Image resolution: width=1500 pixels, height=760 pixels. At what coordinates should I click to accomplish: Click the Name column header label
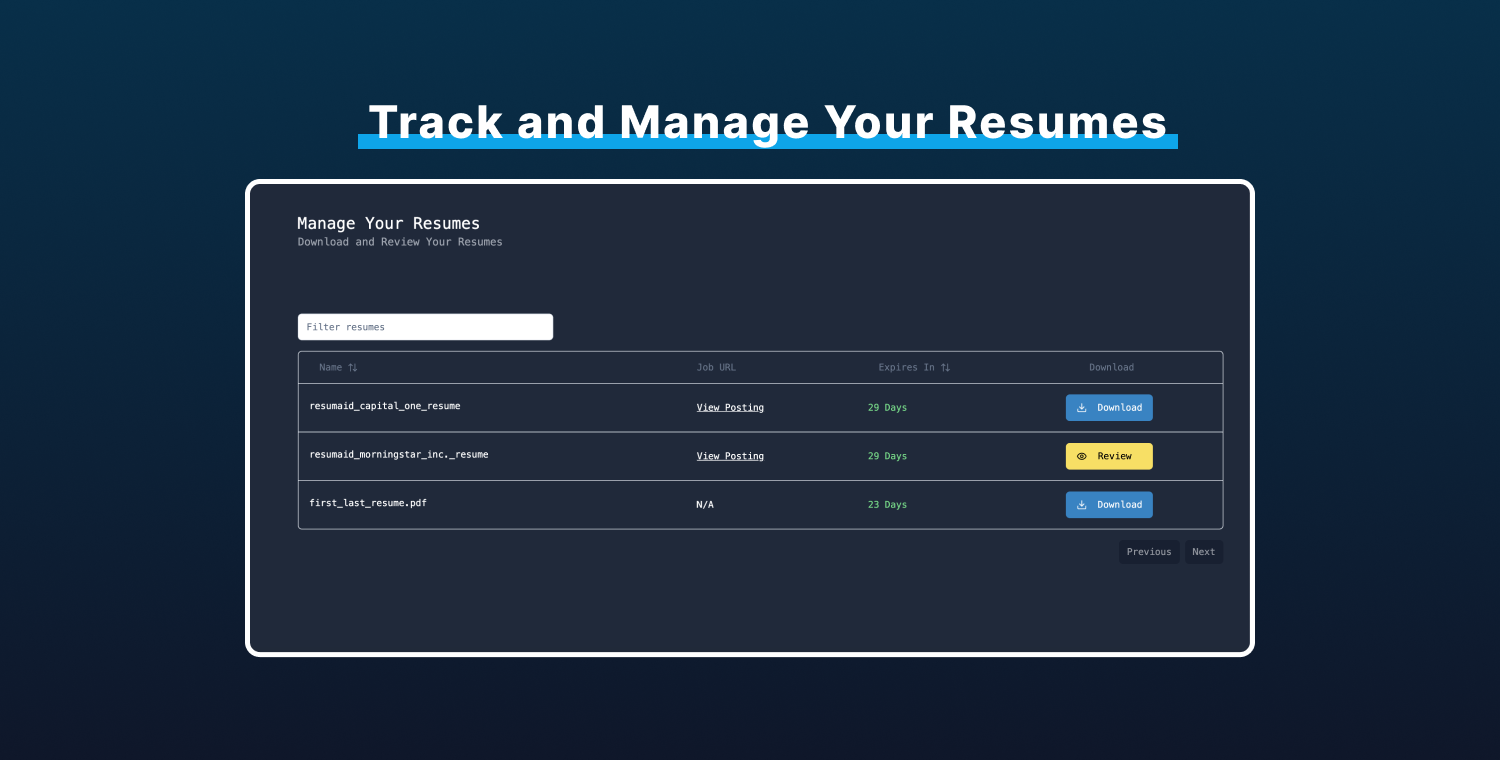click(x=330, y=368)
